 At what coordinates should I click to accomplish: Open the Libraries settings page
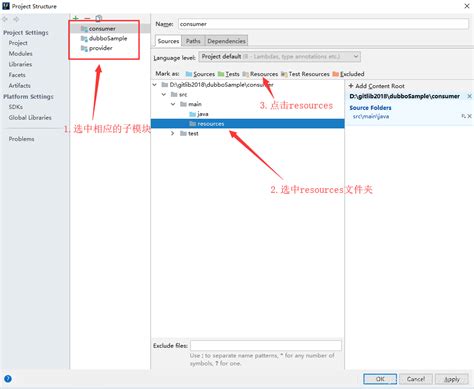pyautogui.click(x=20, y=64)
